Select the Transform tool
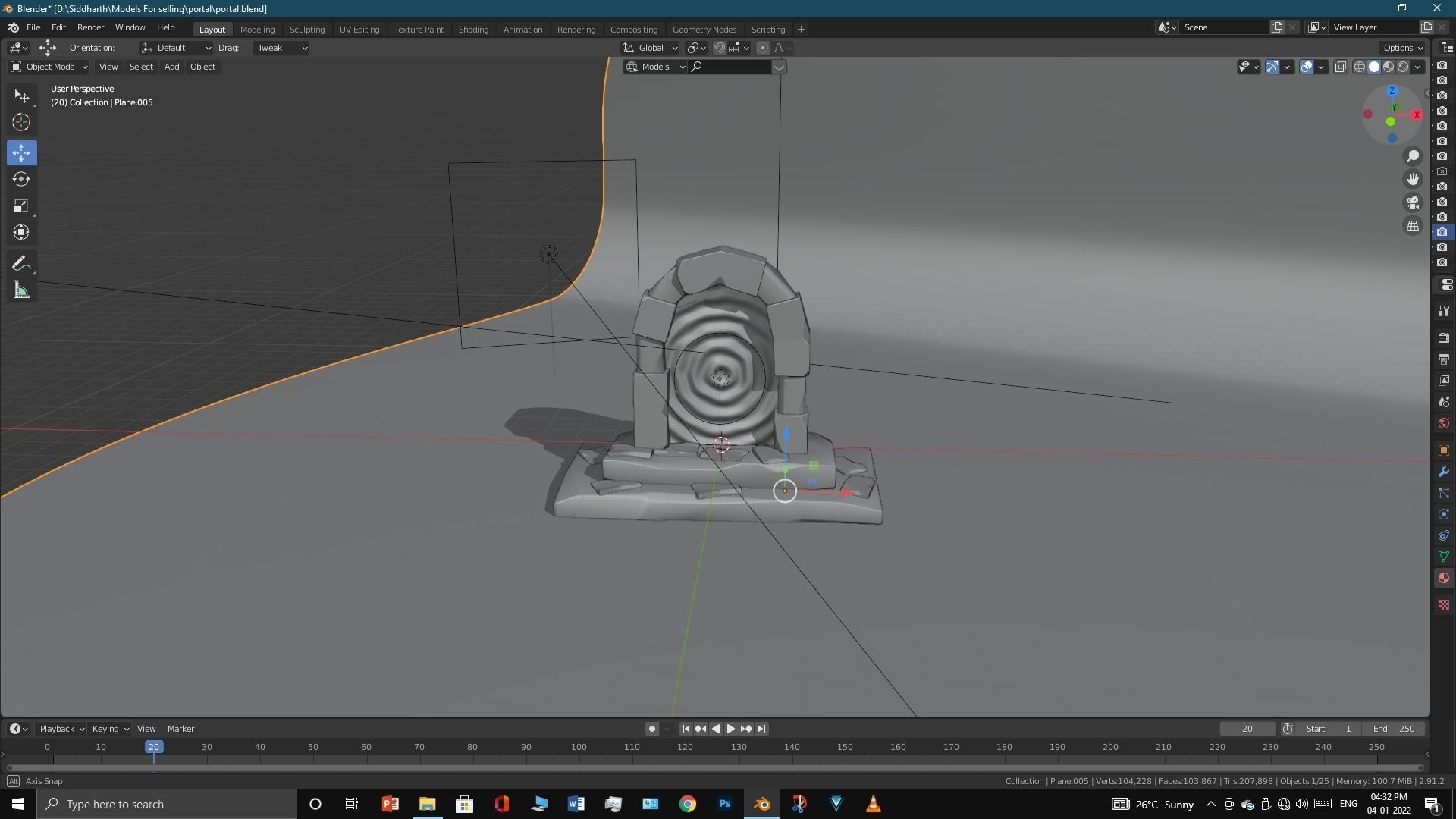Image resolution: width=1456 pixels, height=819 pixels. [x=21, y=233]
